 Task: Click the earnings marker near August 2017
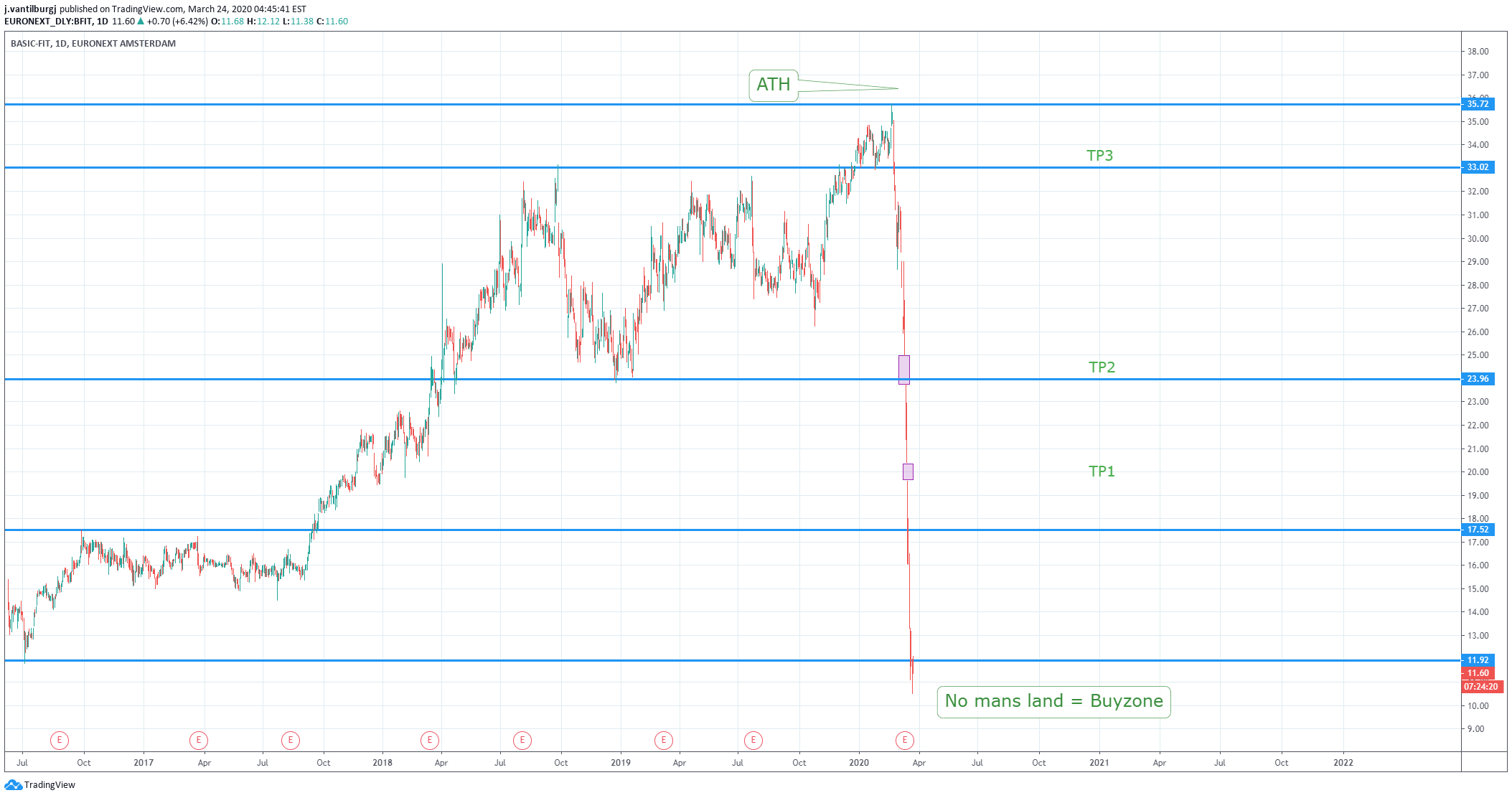point(291,740)
